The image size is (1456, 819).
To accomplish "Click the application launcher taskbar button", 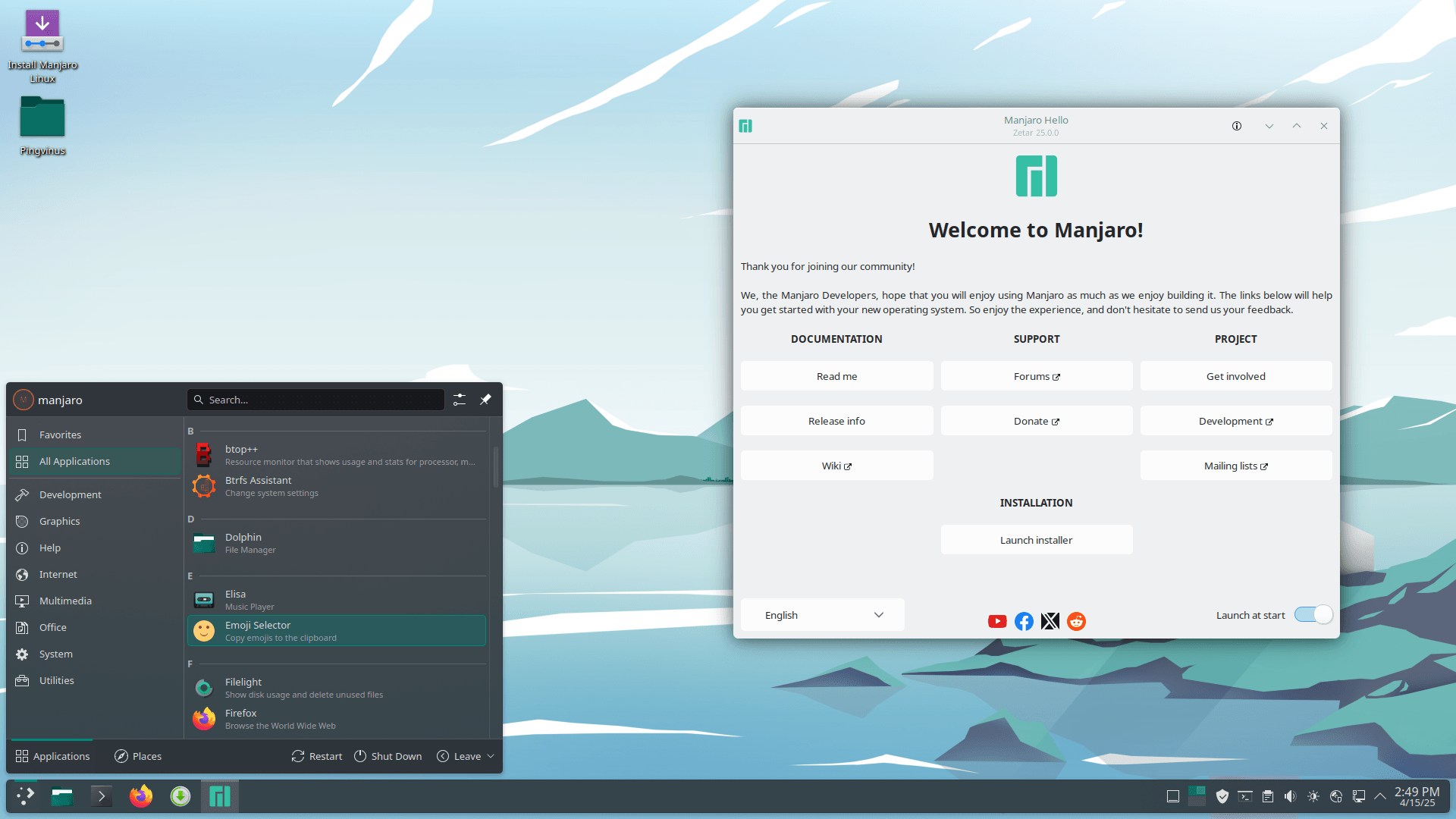I will 26,796.
